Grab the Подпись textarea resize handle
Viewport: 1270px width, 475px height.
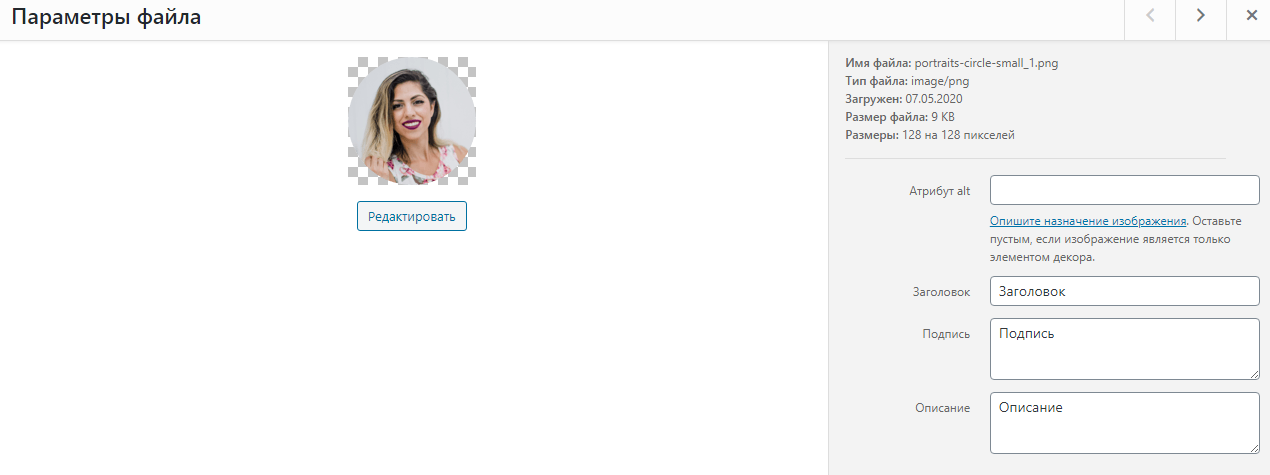1254,374
